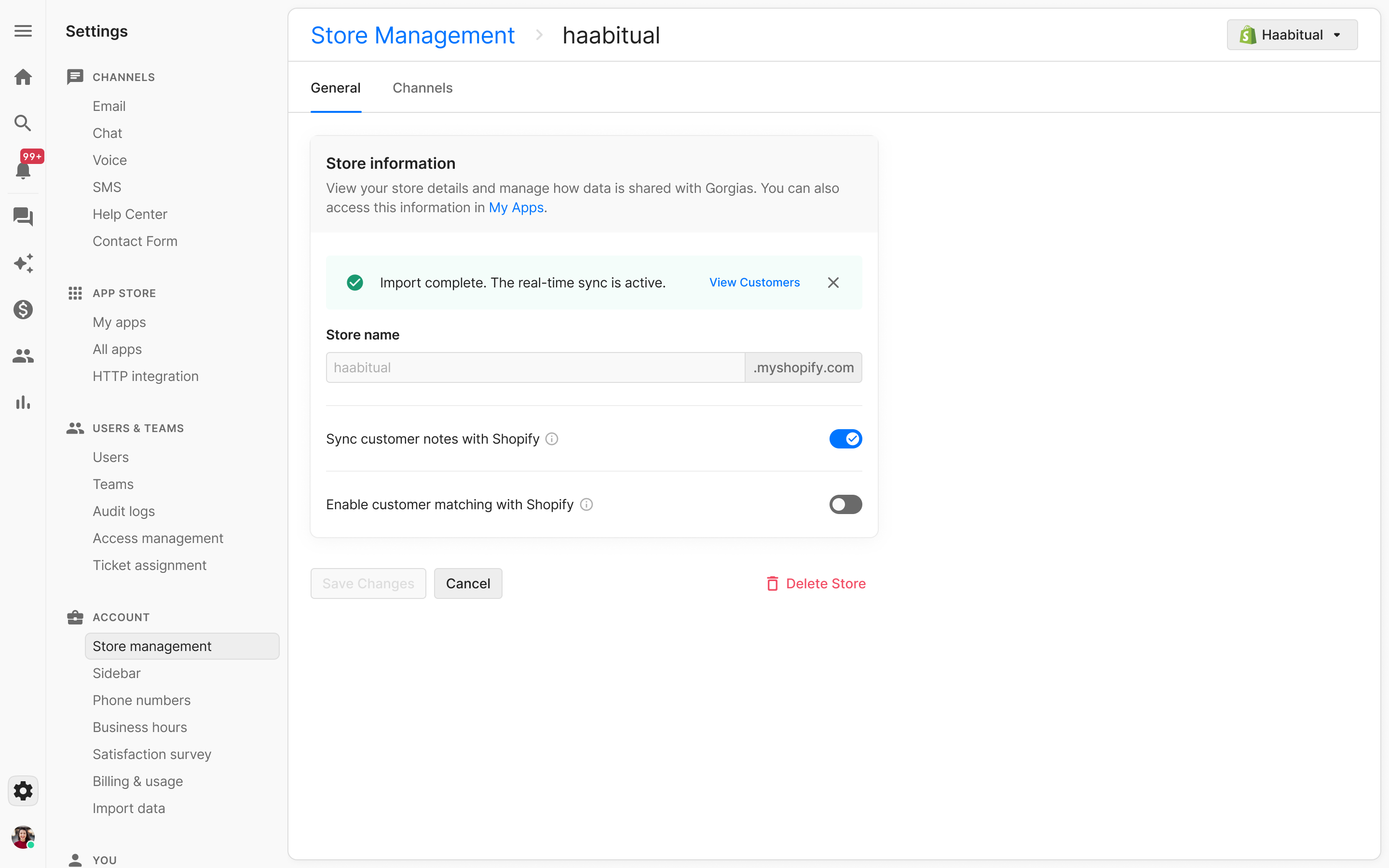This screenshot has width=1389, height=868.
Task: Click the Shopify bag logo icon
Action: tap(1247, 35)
